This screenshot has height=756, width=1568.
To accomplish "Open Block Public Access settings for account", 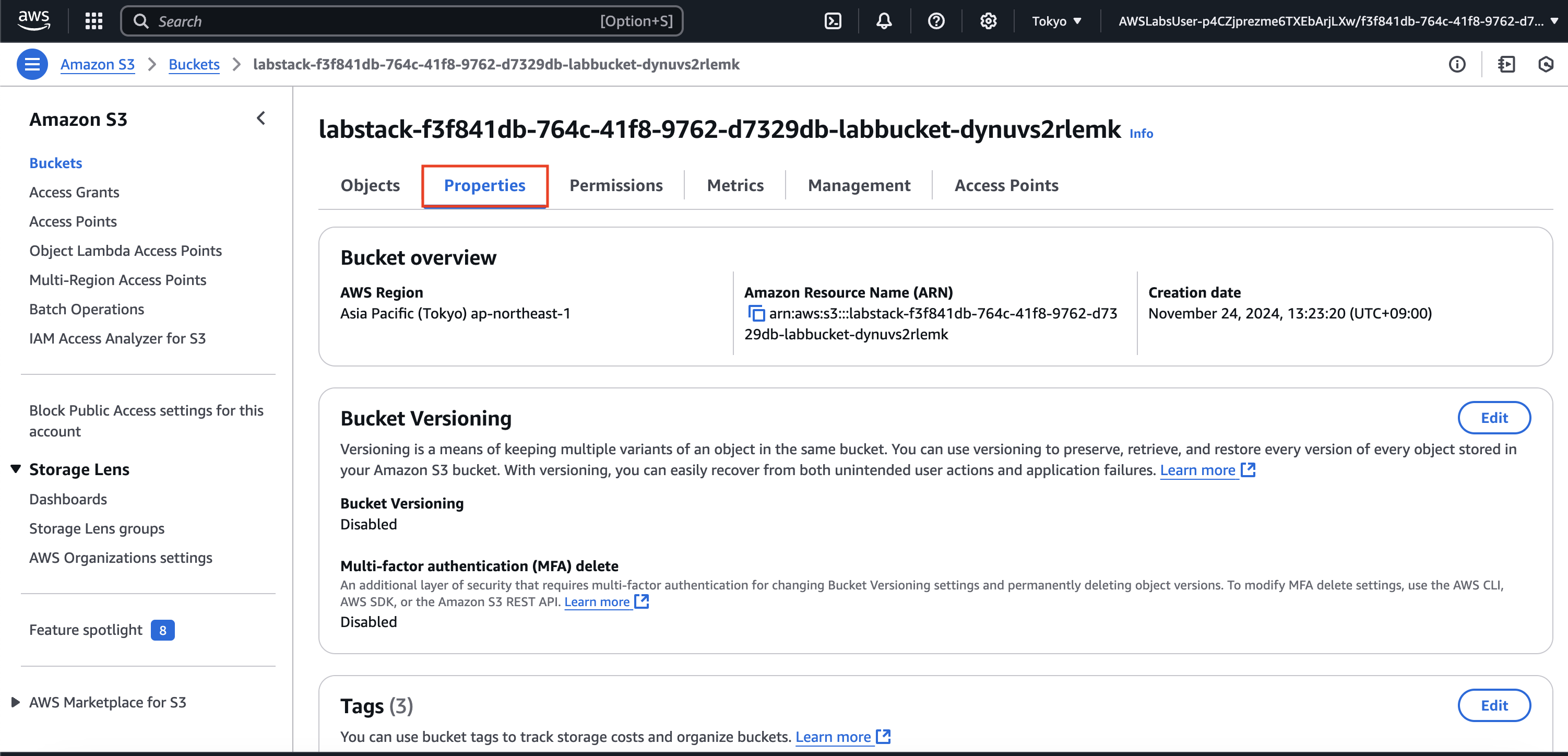I will [x=146, y=421].
